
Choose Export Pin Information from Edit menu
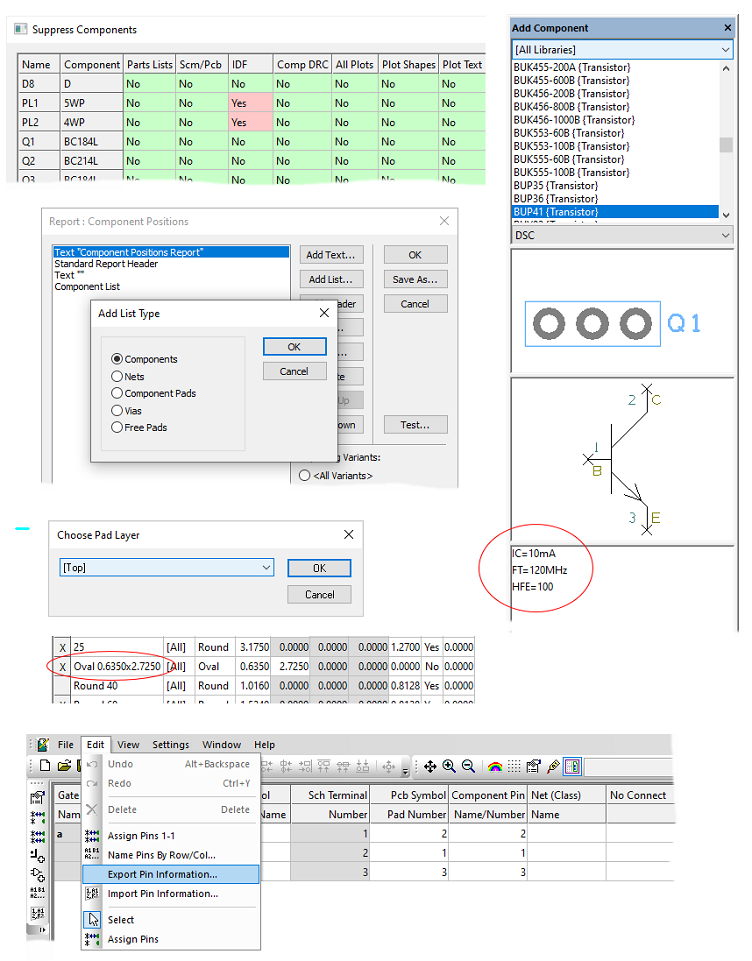(x=162, y=874)
